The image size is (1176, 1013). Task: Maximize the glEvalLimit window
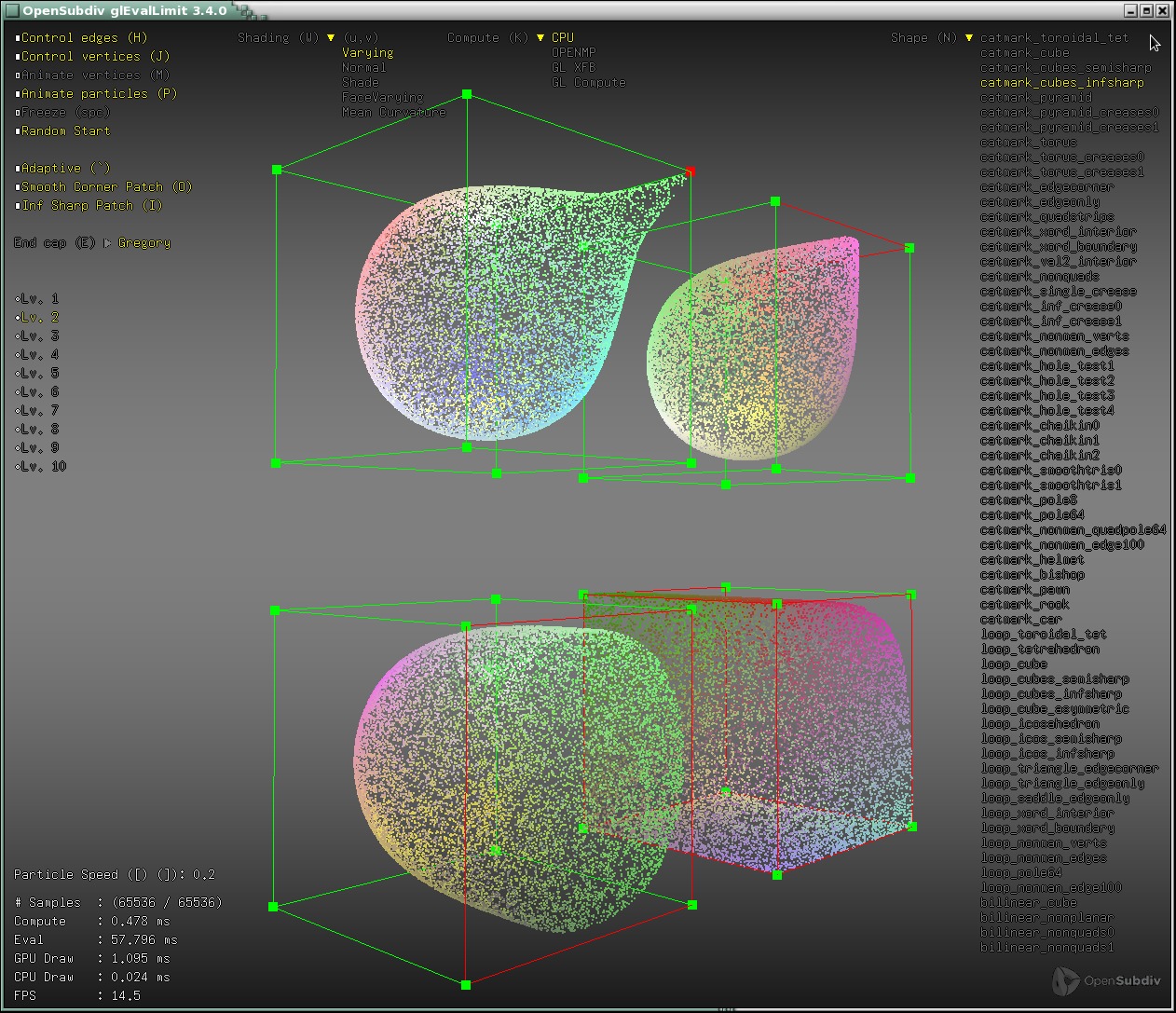click(x=1146, y=10)
